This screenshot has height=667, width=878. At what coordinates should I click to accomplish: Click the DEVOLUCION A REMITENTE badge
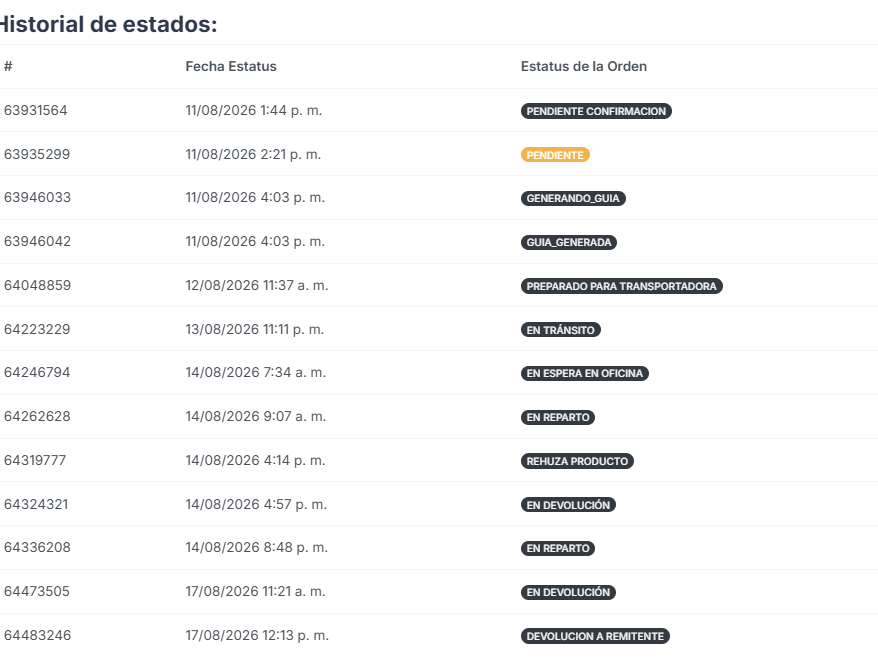coord(595,636)
